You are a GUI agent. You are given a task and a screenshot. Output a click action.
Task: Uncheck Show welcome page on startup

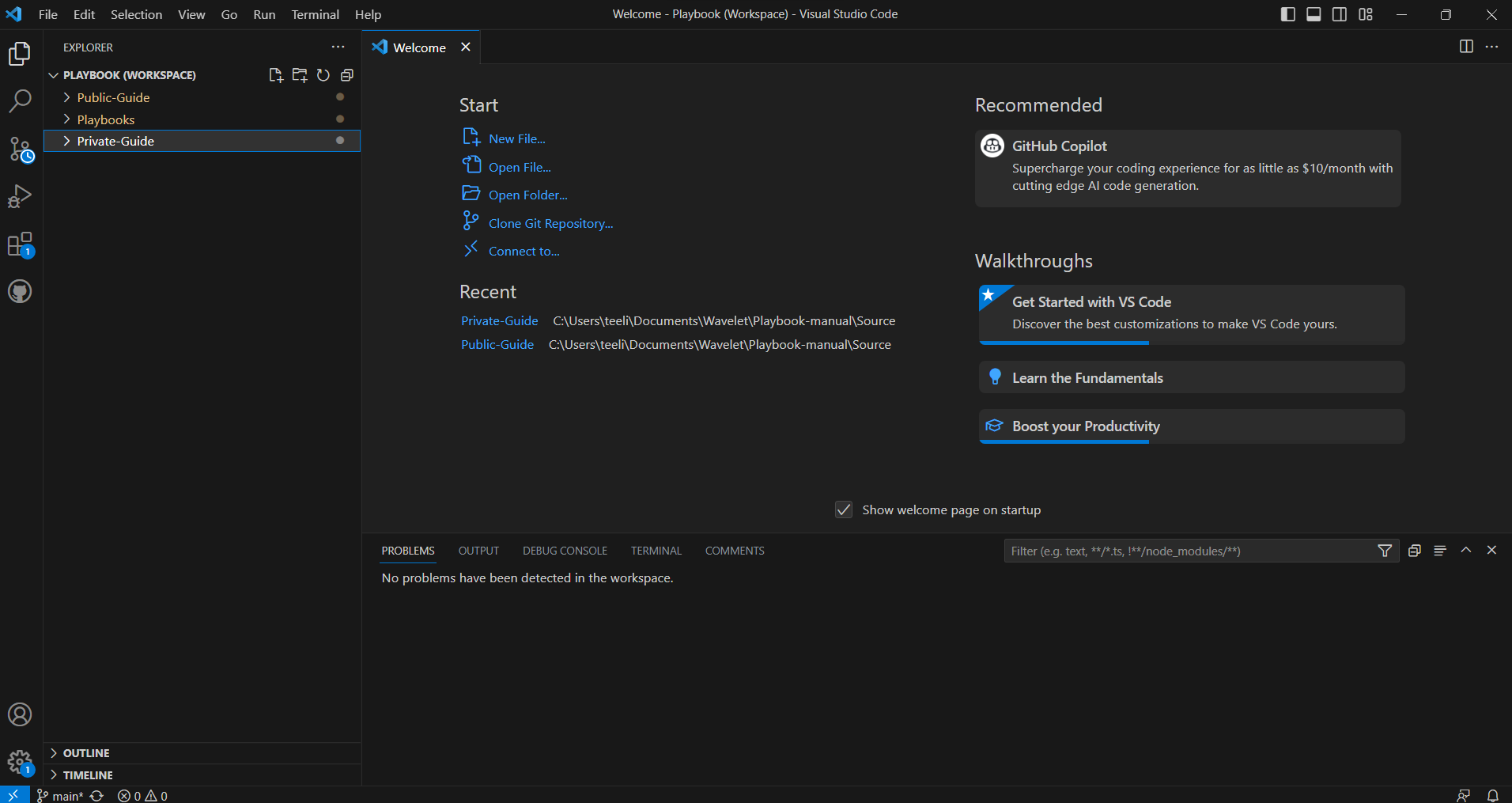pyautogui.click(x=844, y=509)
